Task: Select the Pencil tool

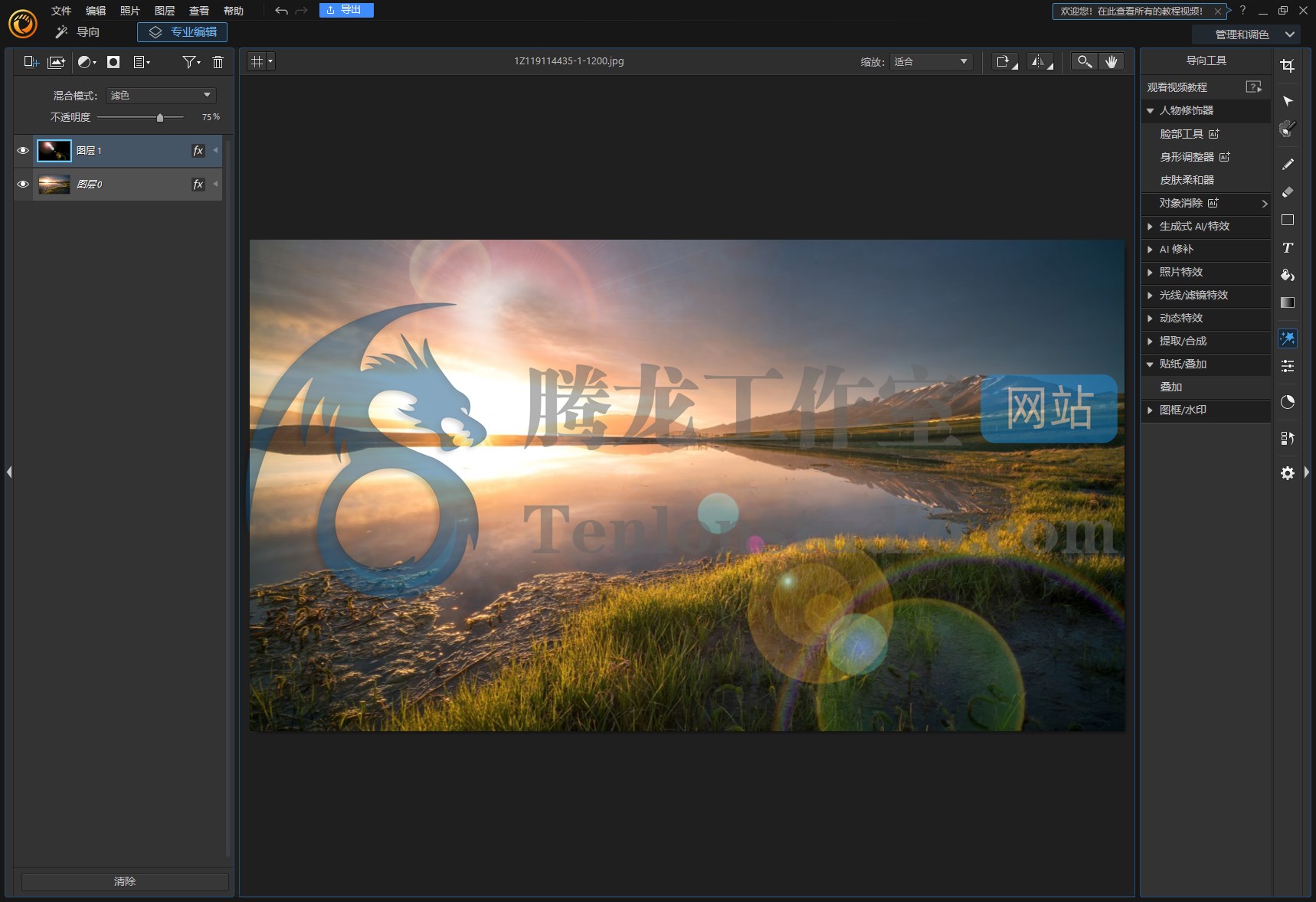Action: pyautogui.click(x=1288, y=164)
